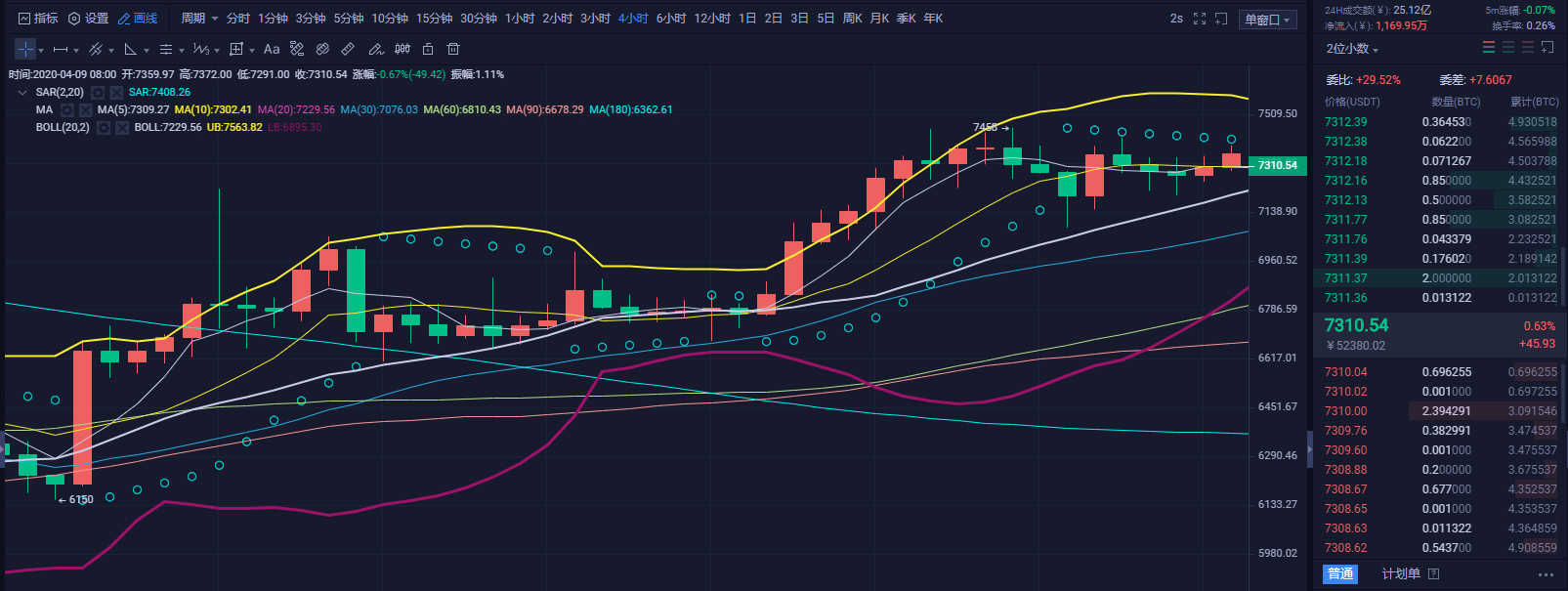Show combined buy/sell order book view
This screenshot has width=1568, height=591.
click(x=1489, y=48)
